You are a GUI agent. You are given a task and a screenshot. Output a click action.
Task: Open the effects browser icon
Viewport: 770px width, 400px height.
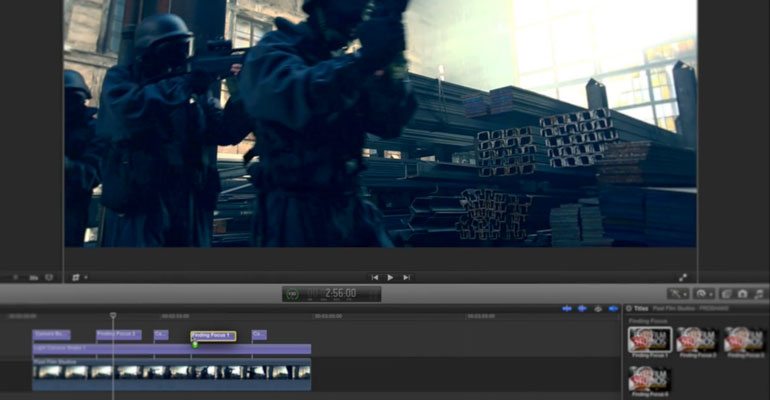(726, 293)
